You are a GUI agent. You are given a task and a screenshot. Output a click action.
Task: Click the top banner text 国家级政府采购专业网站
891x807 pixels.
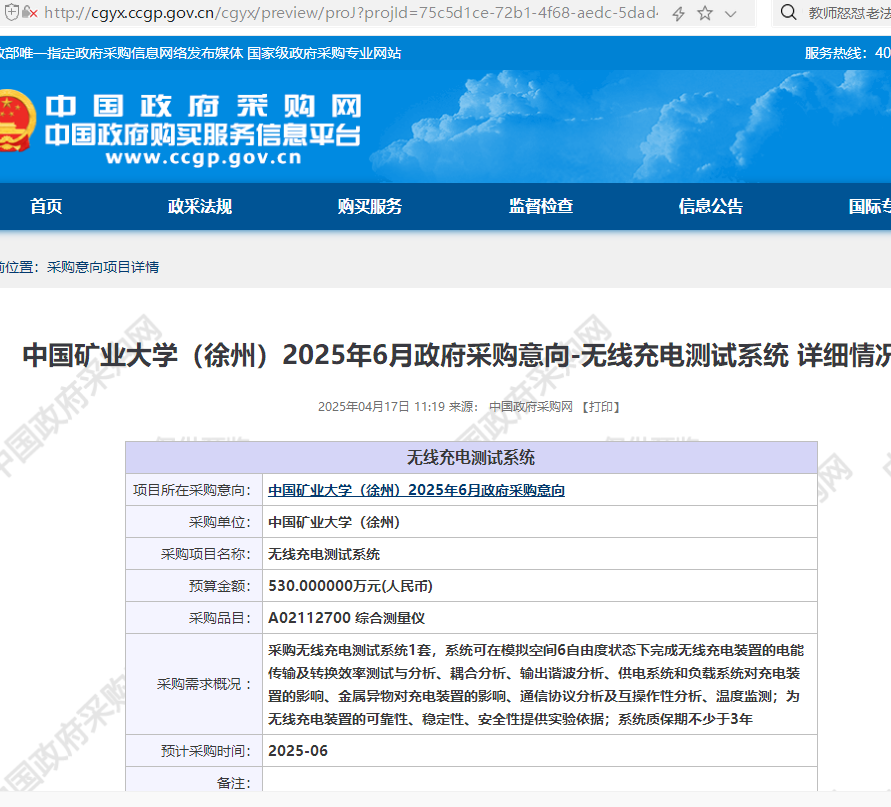click(x=324, y=53)
